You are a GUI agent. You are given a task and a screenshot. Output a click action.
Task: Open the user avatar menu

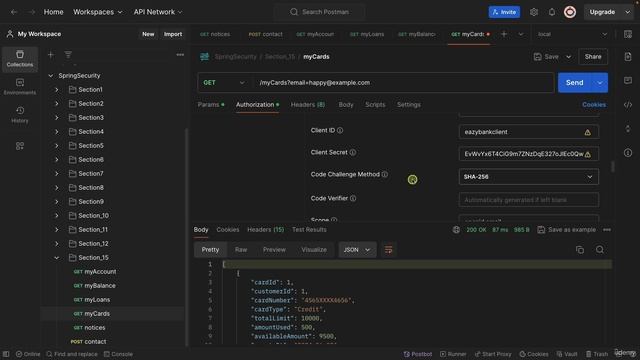tap(570, 12)
